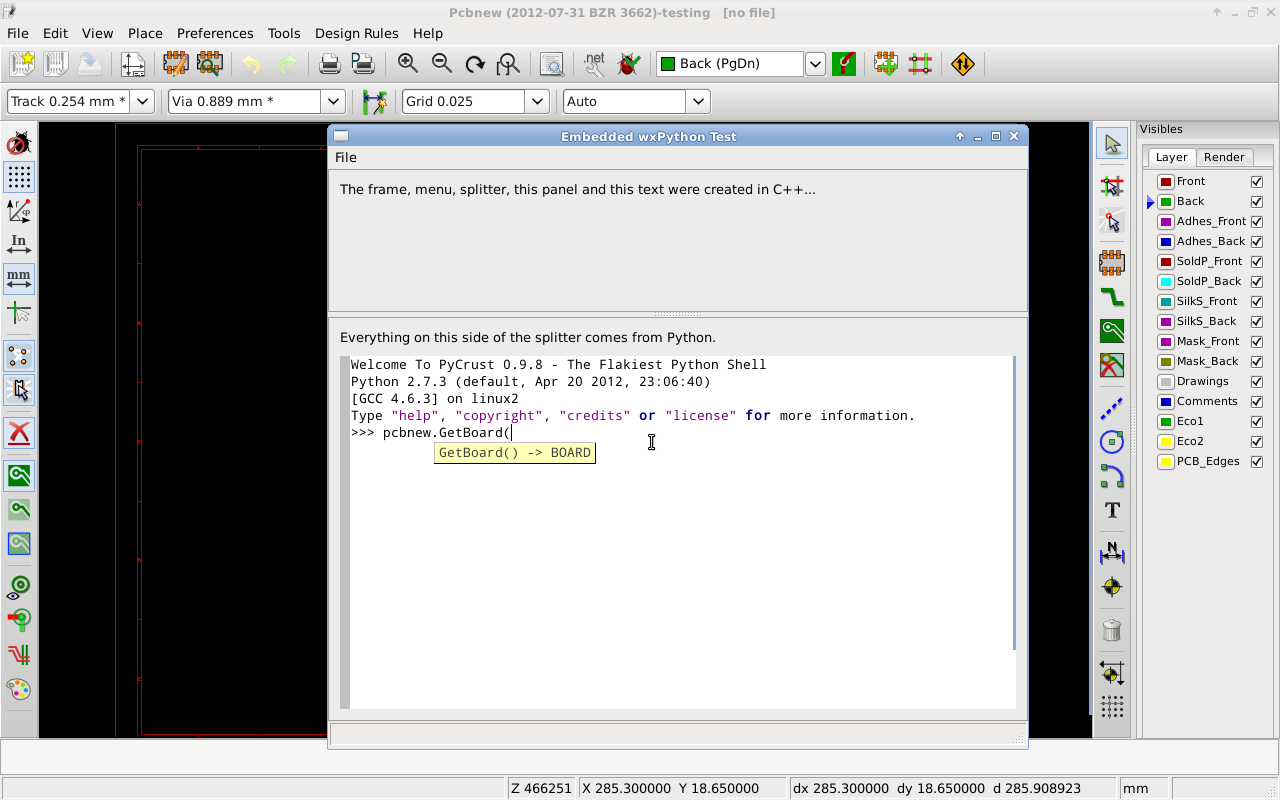1280x800 pixels.
Task: Disable the PCB_Edges layer checkbox
Action: pos(1257,462)
